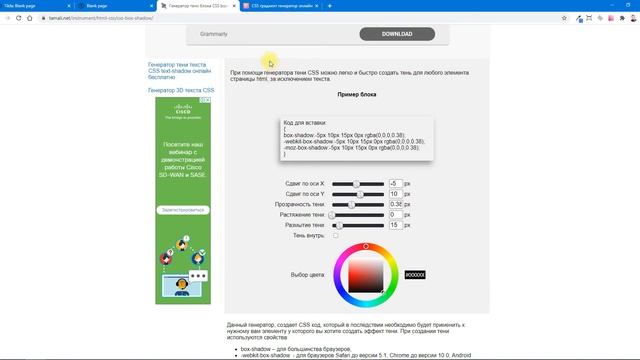
Task: Close the active box-shadow generator tab
Action: point(234,6)
